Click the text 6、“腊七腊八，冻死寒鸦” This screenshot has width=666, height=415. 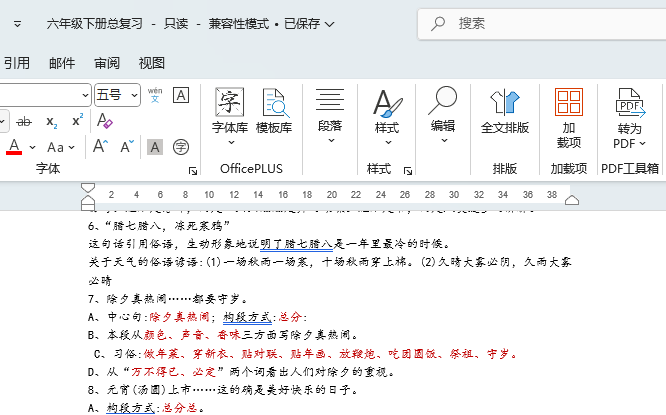pyautogui.click(x=159, y=226)
